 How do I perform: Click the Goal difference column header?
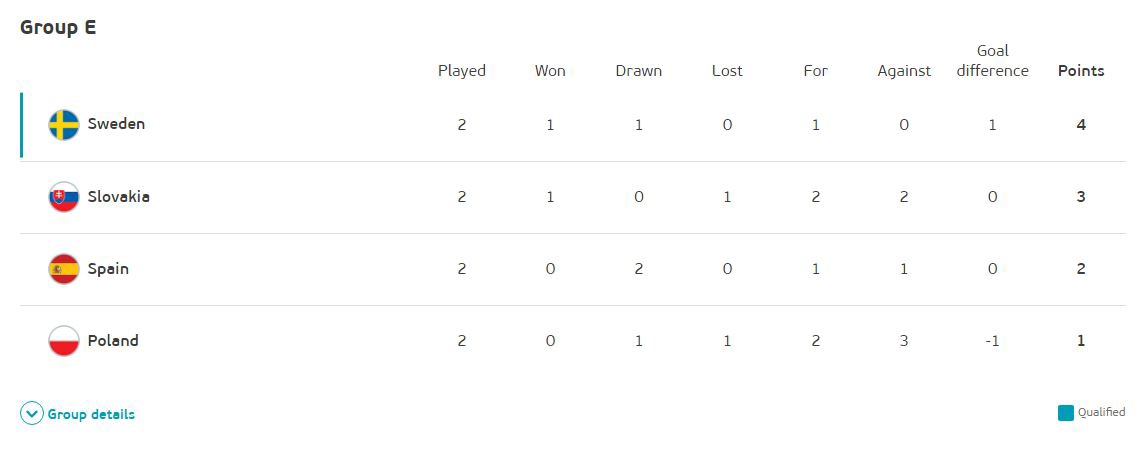(x=992, y=61)
